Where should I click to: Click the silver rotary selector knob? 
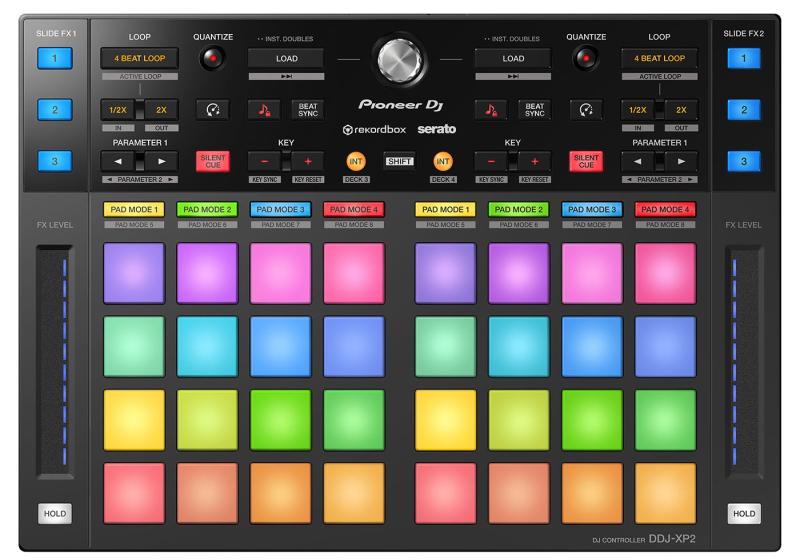pyautogui.click(x=400, y=60)
